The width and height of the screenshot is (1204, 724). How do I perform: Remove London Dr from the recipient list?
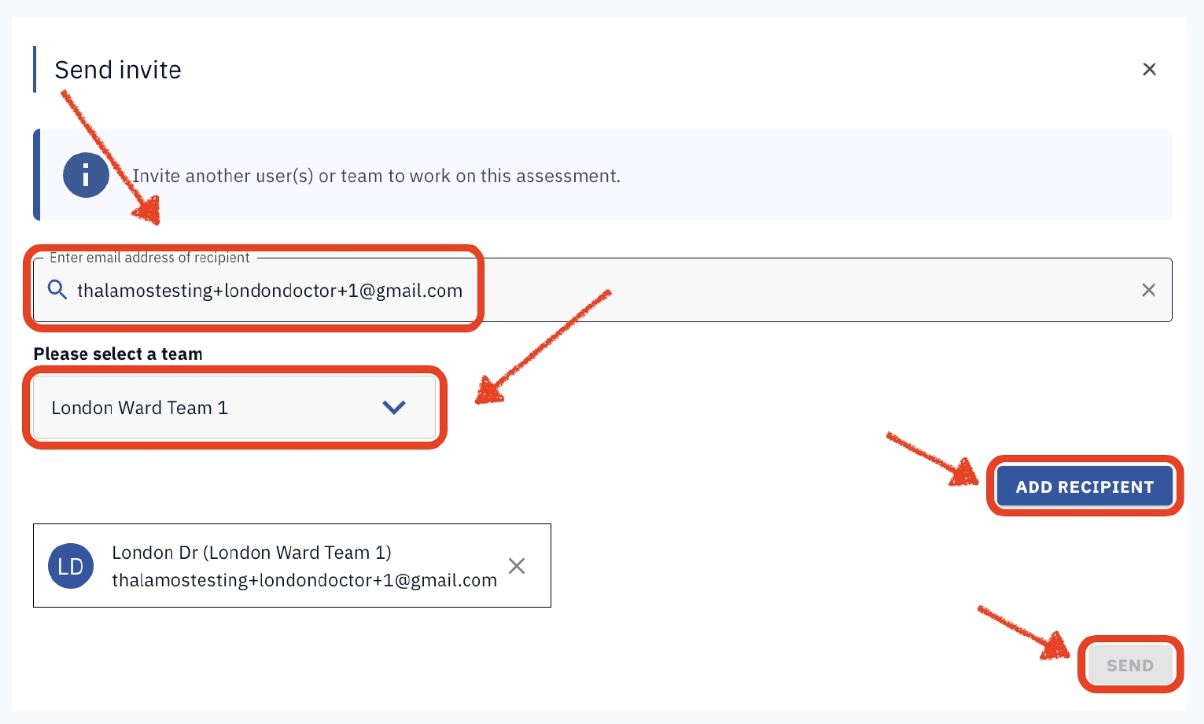coord(517,566)
